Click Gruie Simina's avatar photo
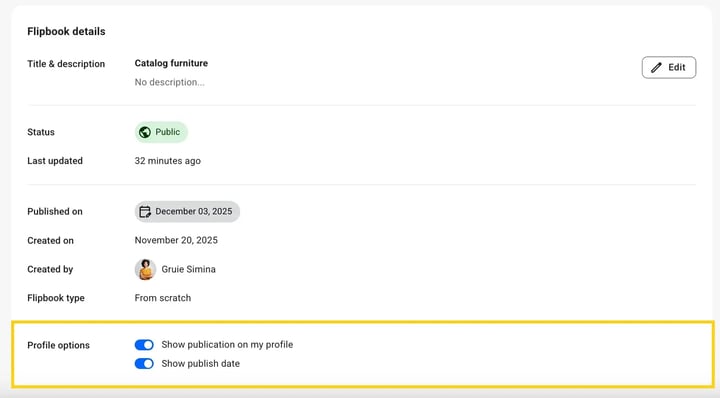 coord(145,269)
